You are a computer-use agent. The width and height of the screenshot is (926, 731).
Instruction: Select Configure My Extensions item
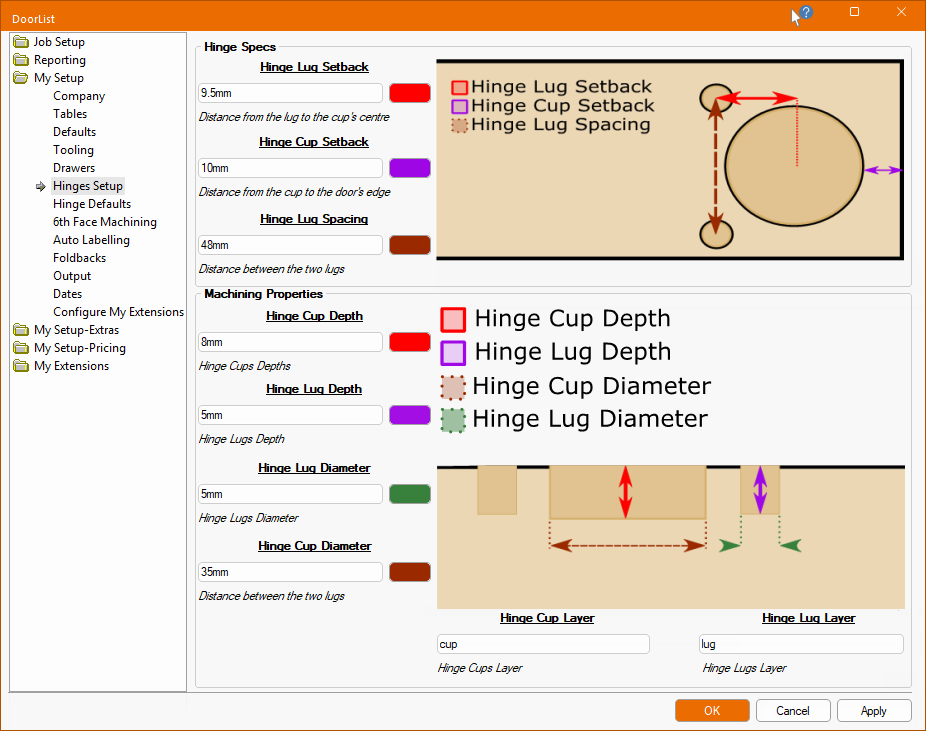coord(118,312)
